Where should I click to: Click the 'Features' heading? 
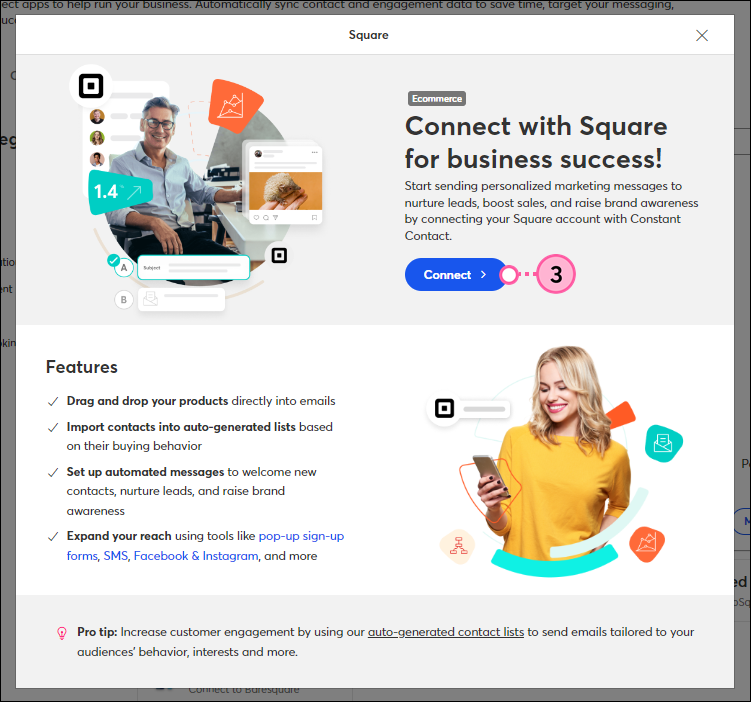82,367
